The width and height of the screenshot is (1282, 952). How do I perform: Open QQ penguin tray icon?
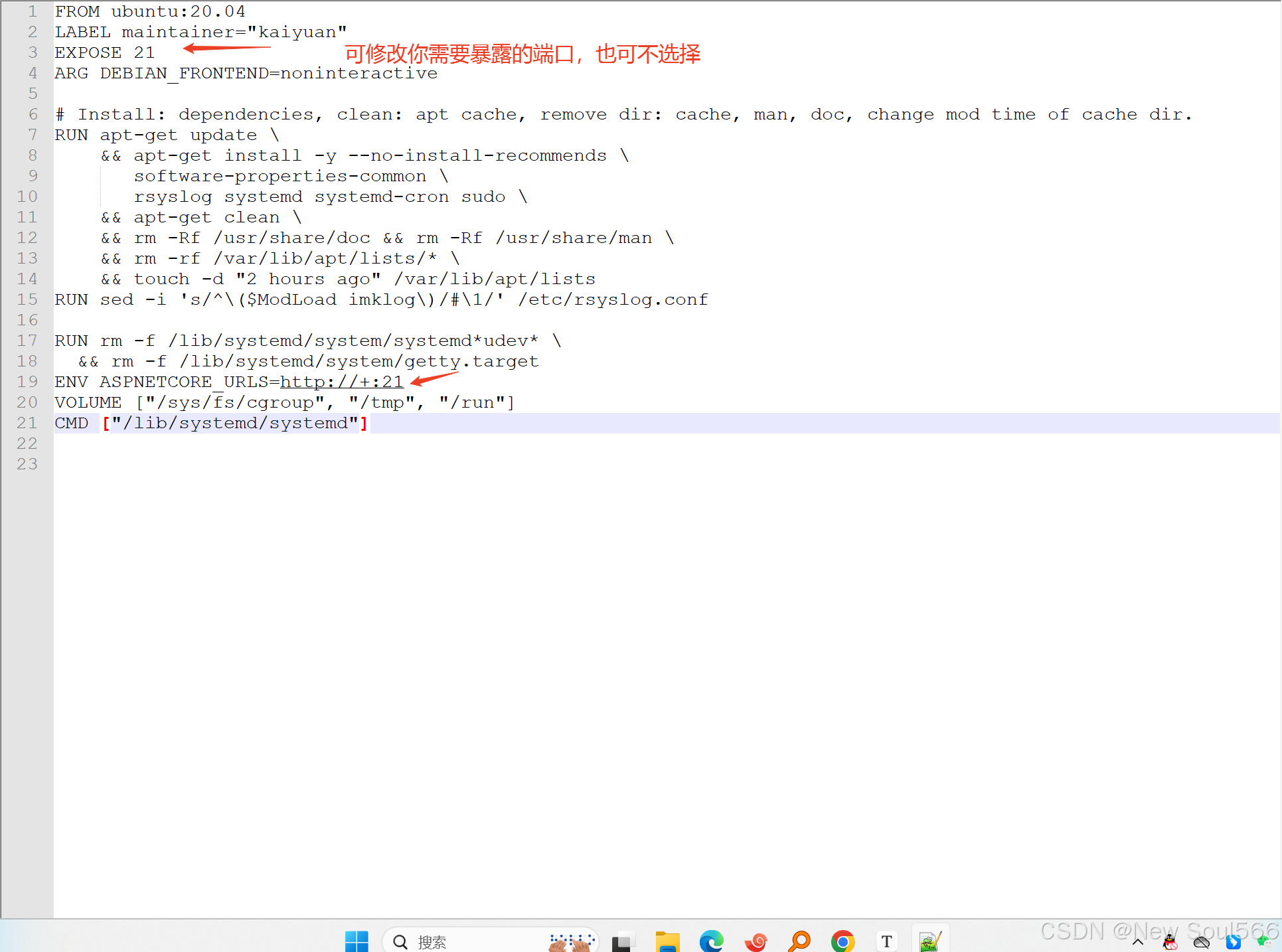point(1170,942)
